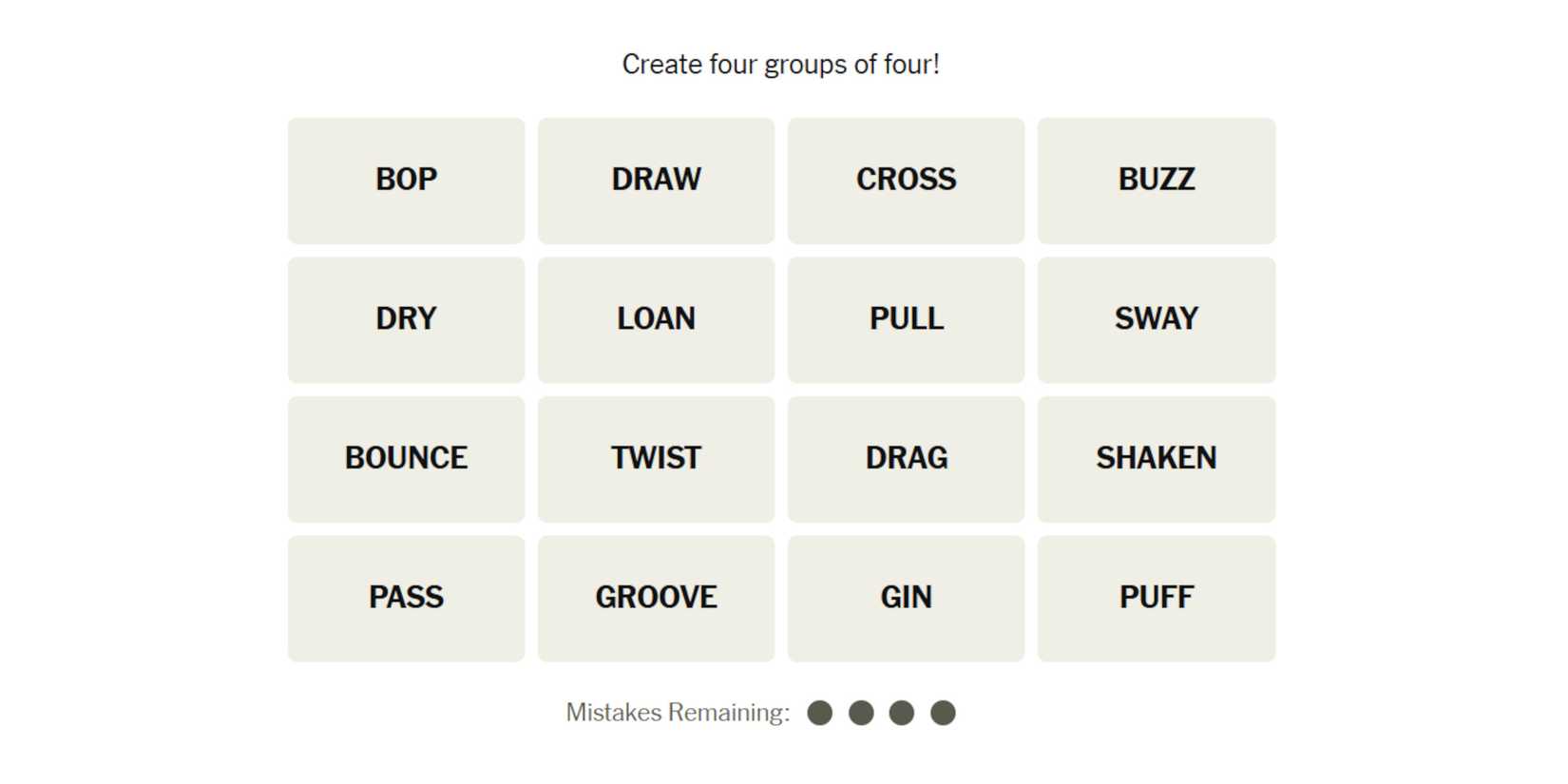Choose the DRAG word tile
The height and width of the screenshot is (784, 1568).
pos(906,459)
